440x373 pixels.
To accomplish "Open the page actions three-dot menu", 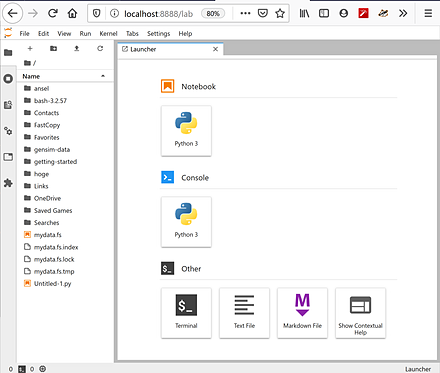I will click(x=245, y=13).
